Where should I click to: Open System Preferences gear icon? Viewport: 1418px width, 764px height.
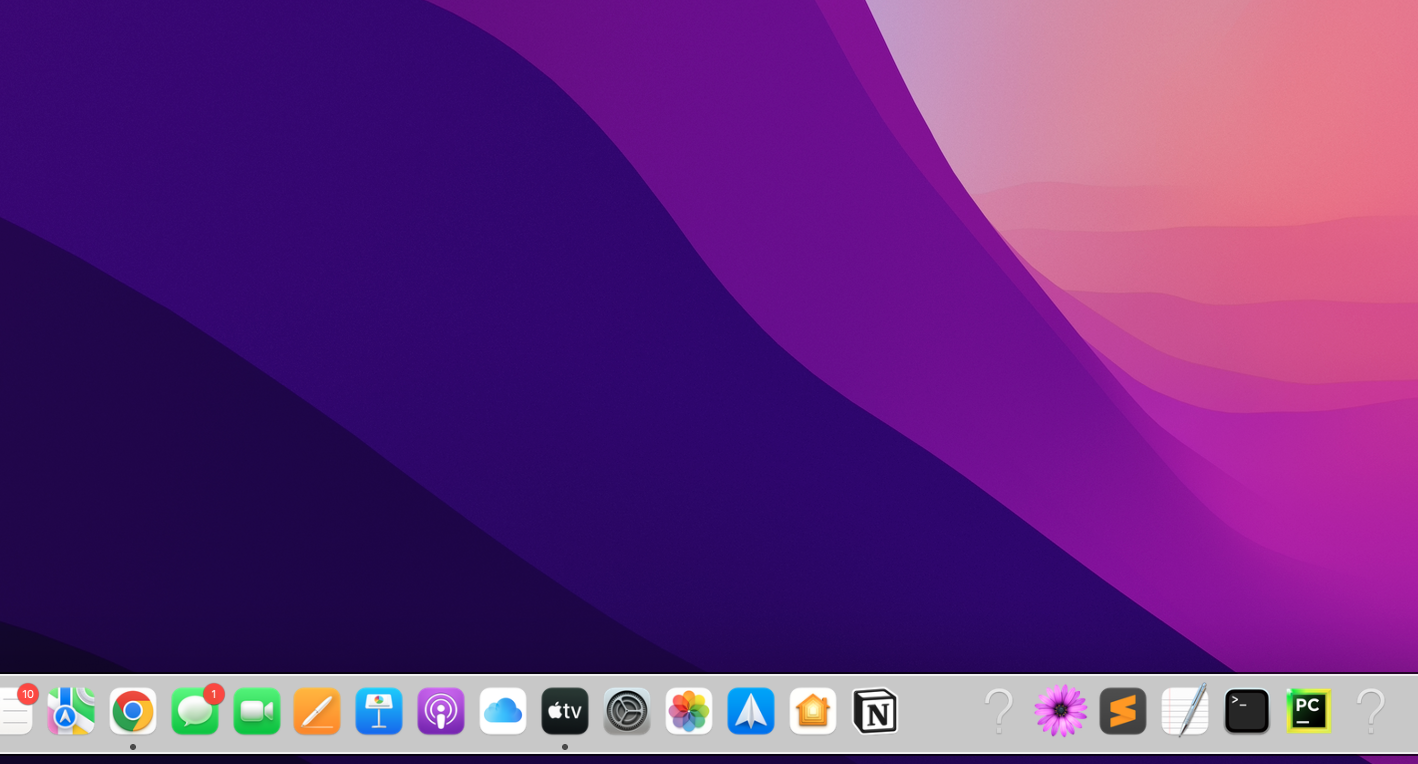point(627,711)
